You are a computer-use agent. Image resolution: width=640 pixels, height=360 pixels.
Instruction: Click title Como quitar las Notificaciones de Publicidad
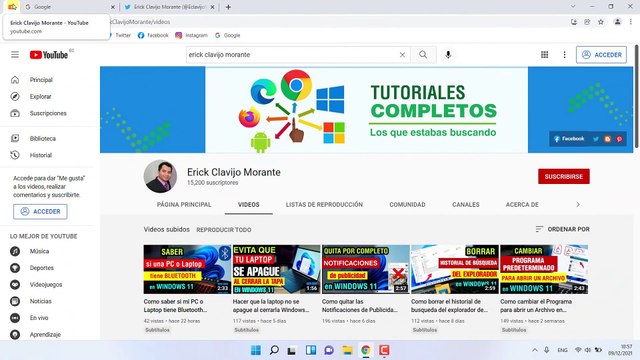(360, 306)
